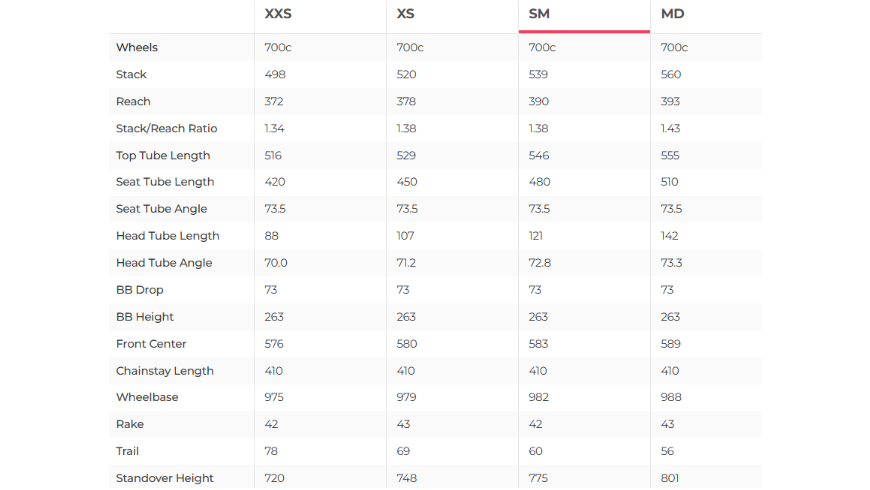The image size is (870, 490).
Task: Select the XS size column header
Action: [x=405, y=14]
